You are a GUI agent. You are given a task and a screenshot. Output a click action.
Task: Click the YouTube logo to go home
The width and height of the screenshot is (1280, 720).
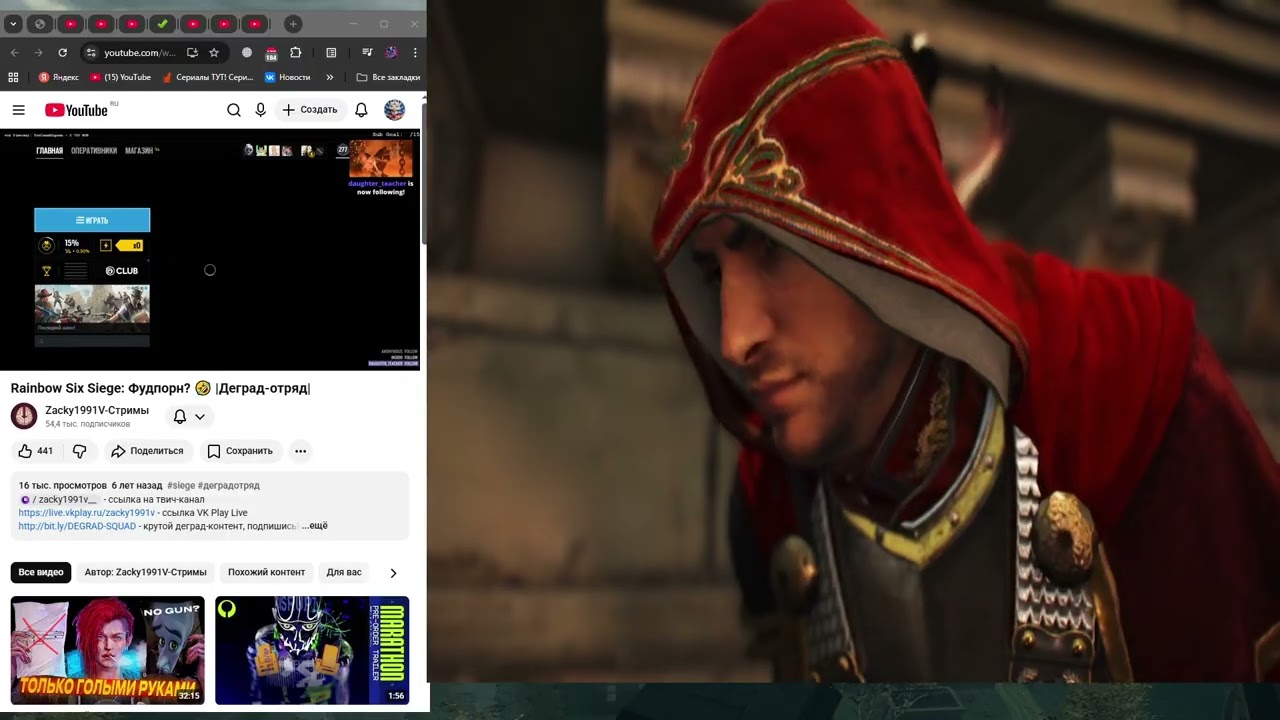[76, 110]
